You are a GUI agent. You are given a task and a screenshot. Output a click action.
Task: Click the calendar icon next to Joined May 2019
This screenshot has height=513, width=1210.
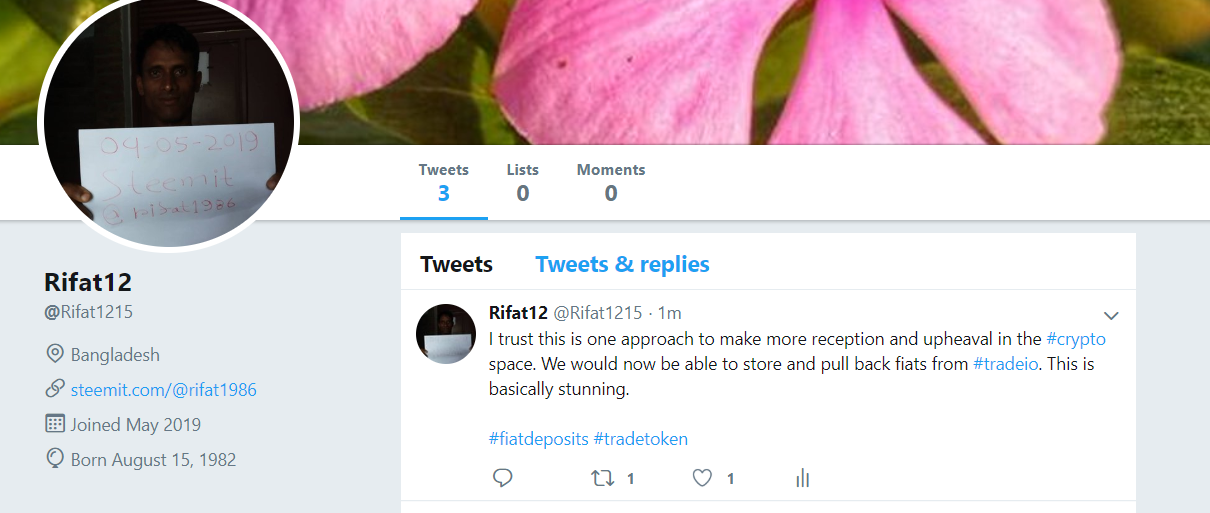pos(55,424)
